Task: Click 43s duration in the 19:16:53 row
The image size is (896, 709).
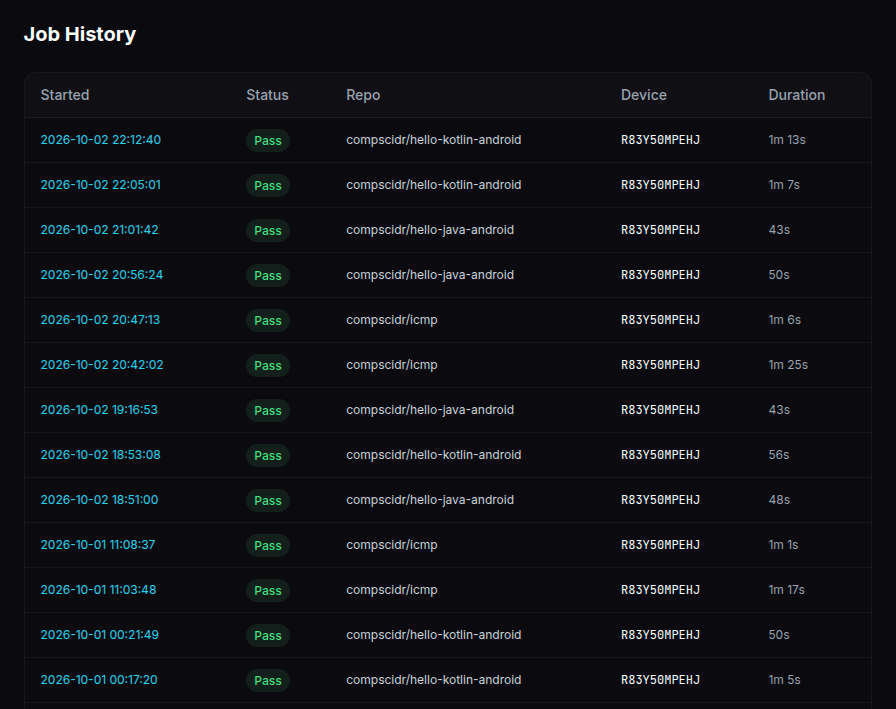Action: coord(779,410)
